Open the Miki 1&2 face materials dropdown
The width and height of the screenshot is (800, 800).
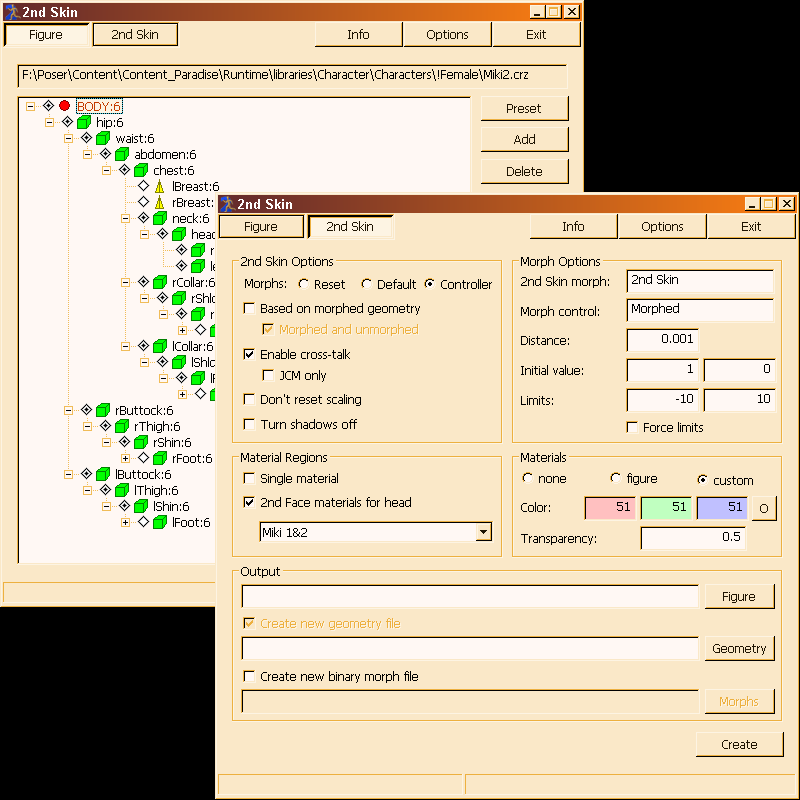click(x=483, y=532)
